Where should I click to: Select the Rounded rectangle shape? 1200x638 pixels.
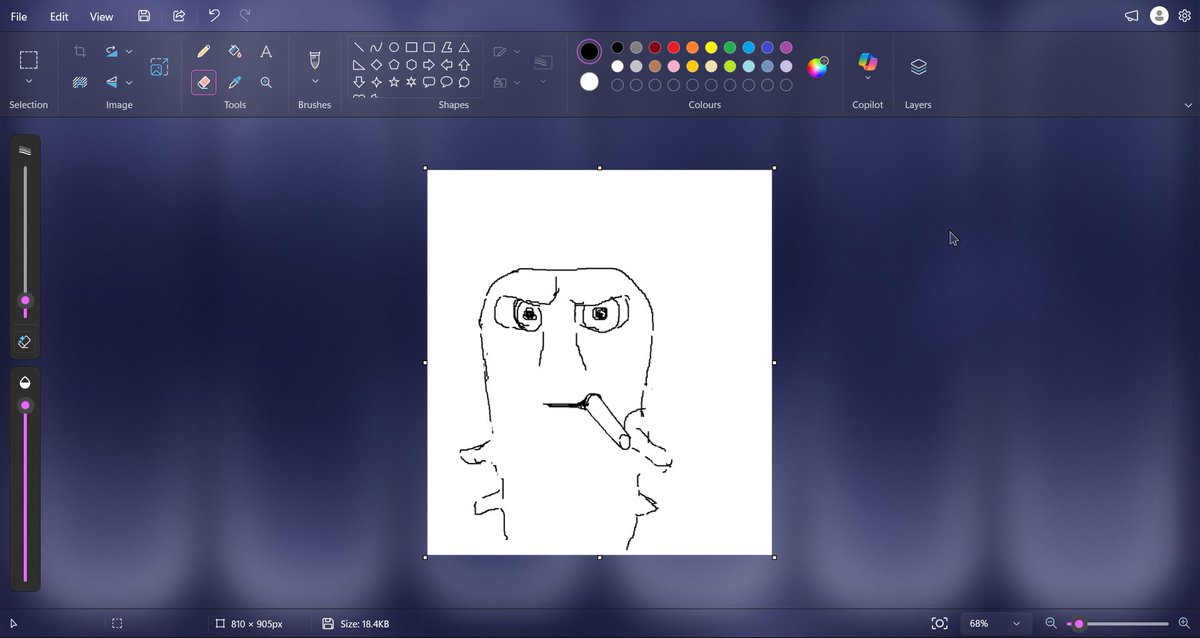pos(429,47)
